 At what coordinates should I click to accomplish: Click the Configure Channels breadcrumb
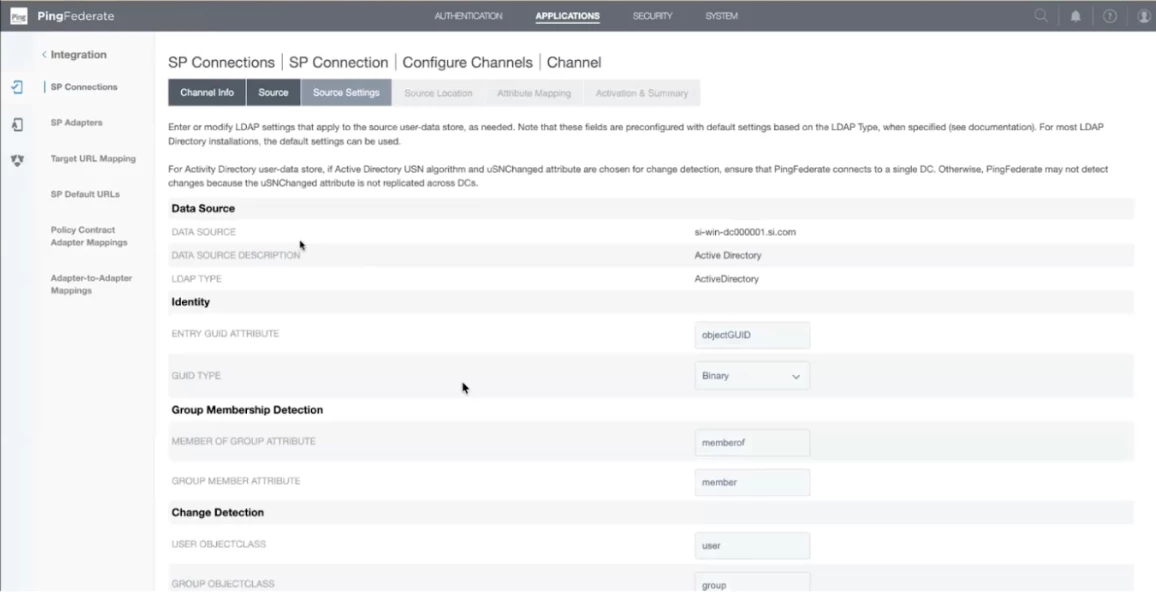click(467, 63)
